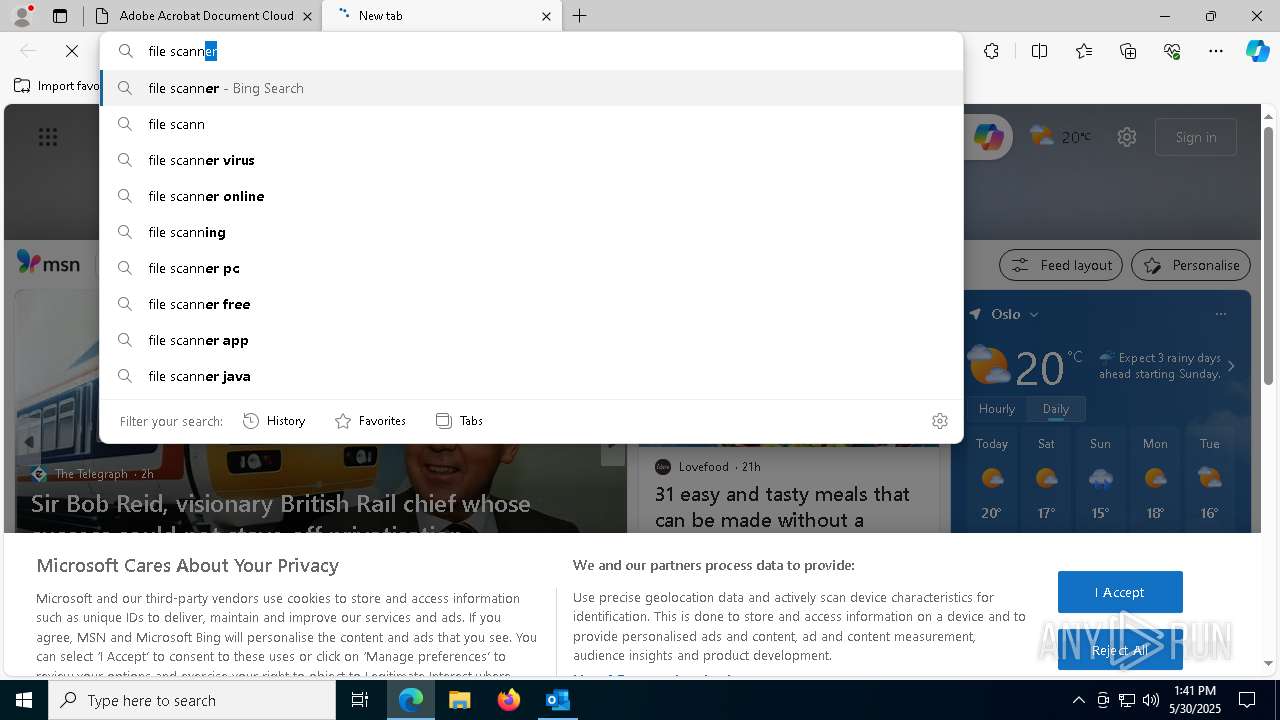
Task: Click Import favorites in bookmarks bar
Action: point(56,86)
